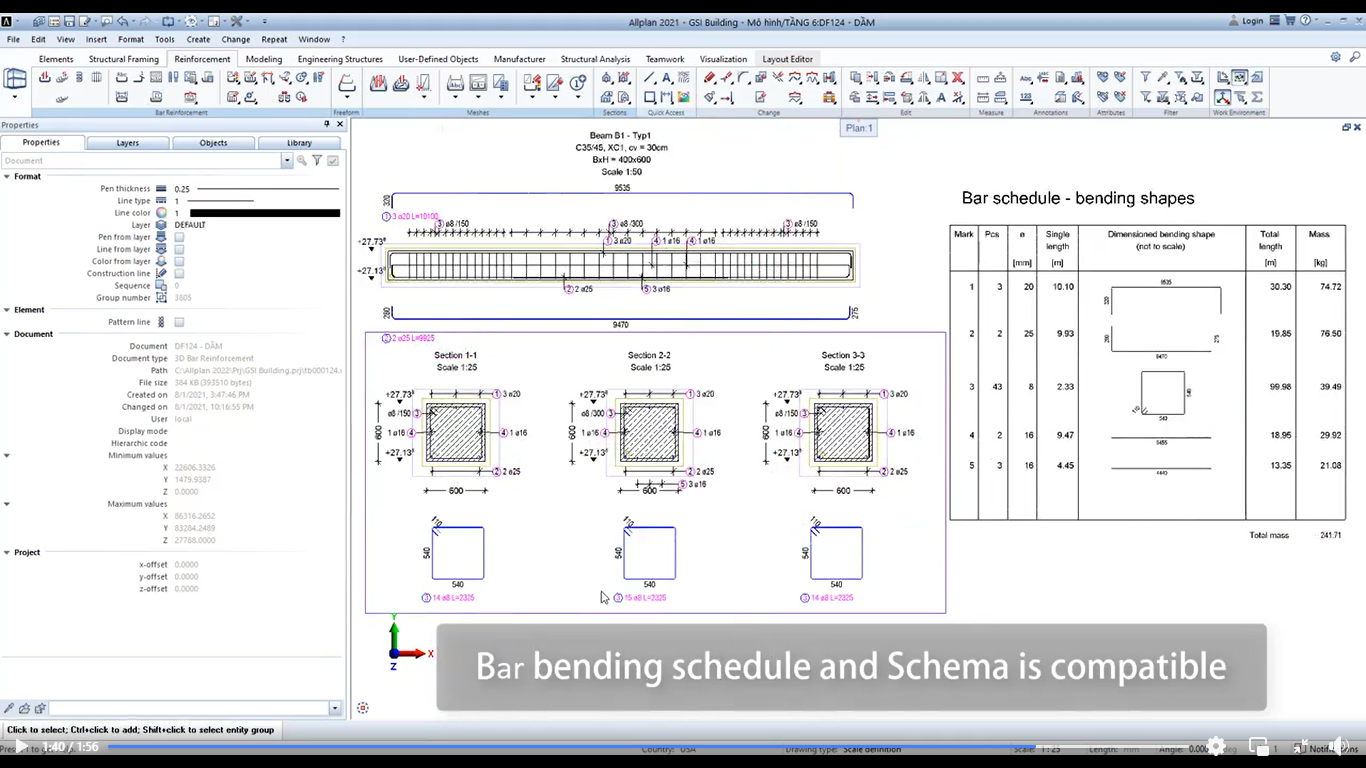Viewport: 1366px width, 768px height.
Task: Click the shopping cart icon in title bar
Action: click(x=1290, y=21)
